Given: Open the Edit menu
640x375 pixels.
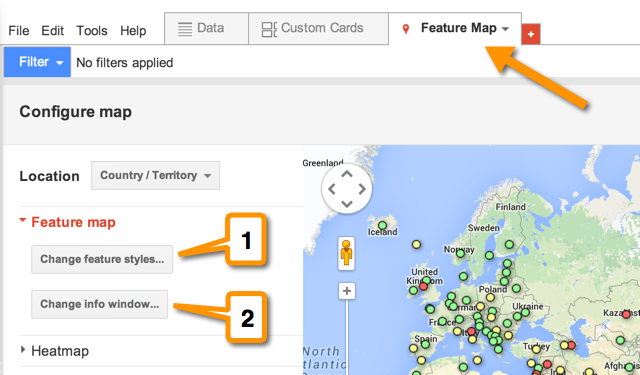Looking at the screenshot, I should [x=52, y=31].
